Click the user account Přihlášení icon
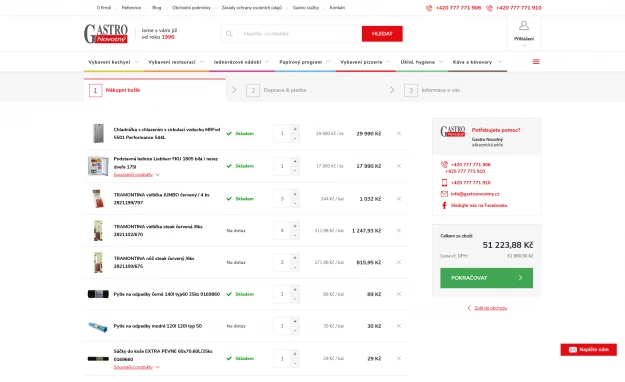Screen dimensions: 625x382 tap(524, 26)
